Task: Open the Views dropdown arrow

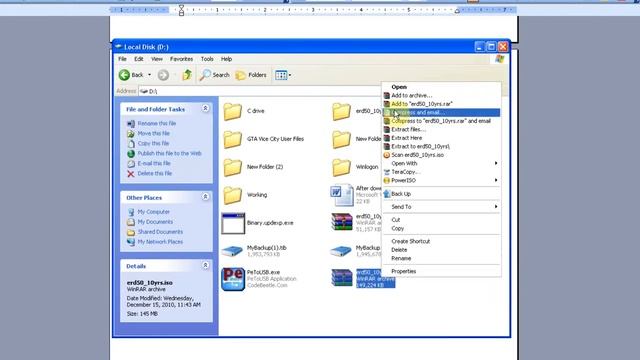Action: coord(290,75)
